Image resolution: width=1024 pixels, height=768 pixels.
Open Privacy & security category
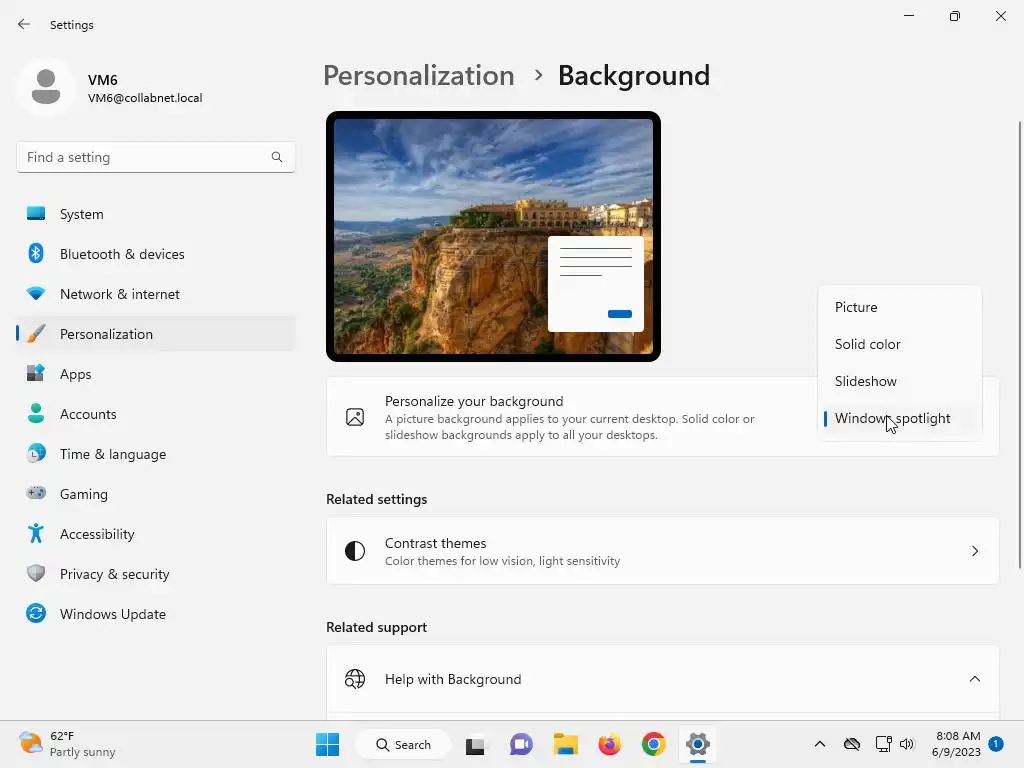pos(155,573)
